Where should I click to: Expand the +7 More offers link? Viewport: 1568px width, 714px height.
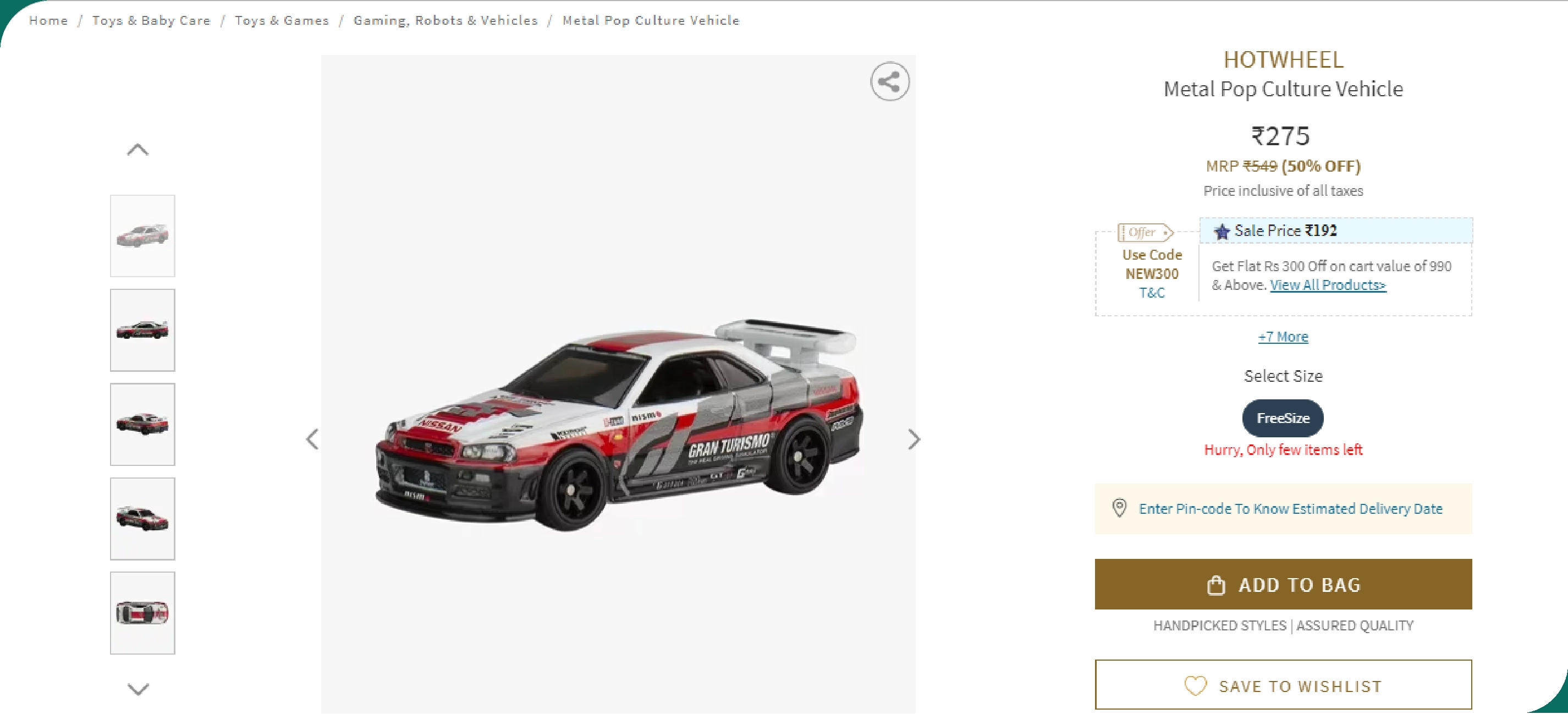[x=1283, y=337]
